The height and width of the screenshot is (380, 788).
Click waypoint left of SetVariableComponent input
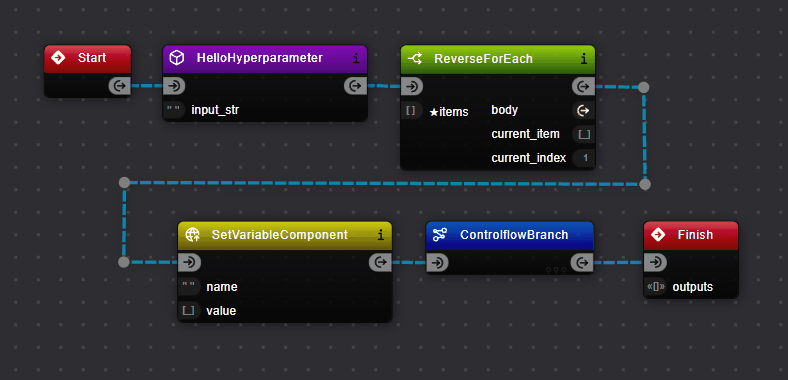coord(124,262)
